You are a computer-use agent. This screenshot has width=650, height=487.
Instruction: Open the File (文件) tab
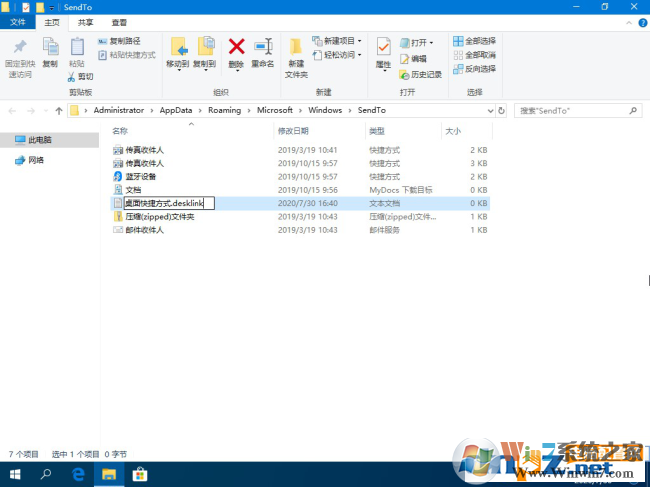coord(17,22)
